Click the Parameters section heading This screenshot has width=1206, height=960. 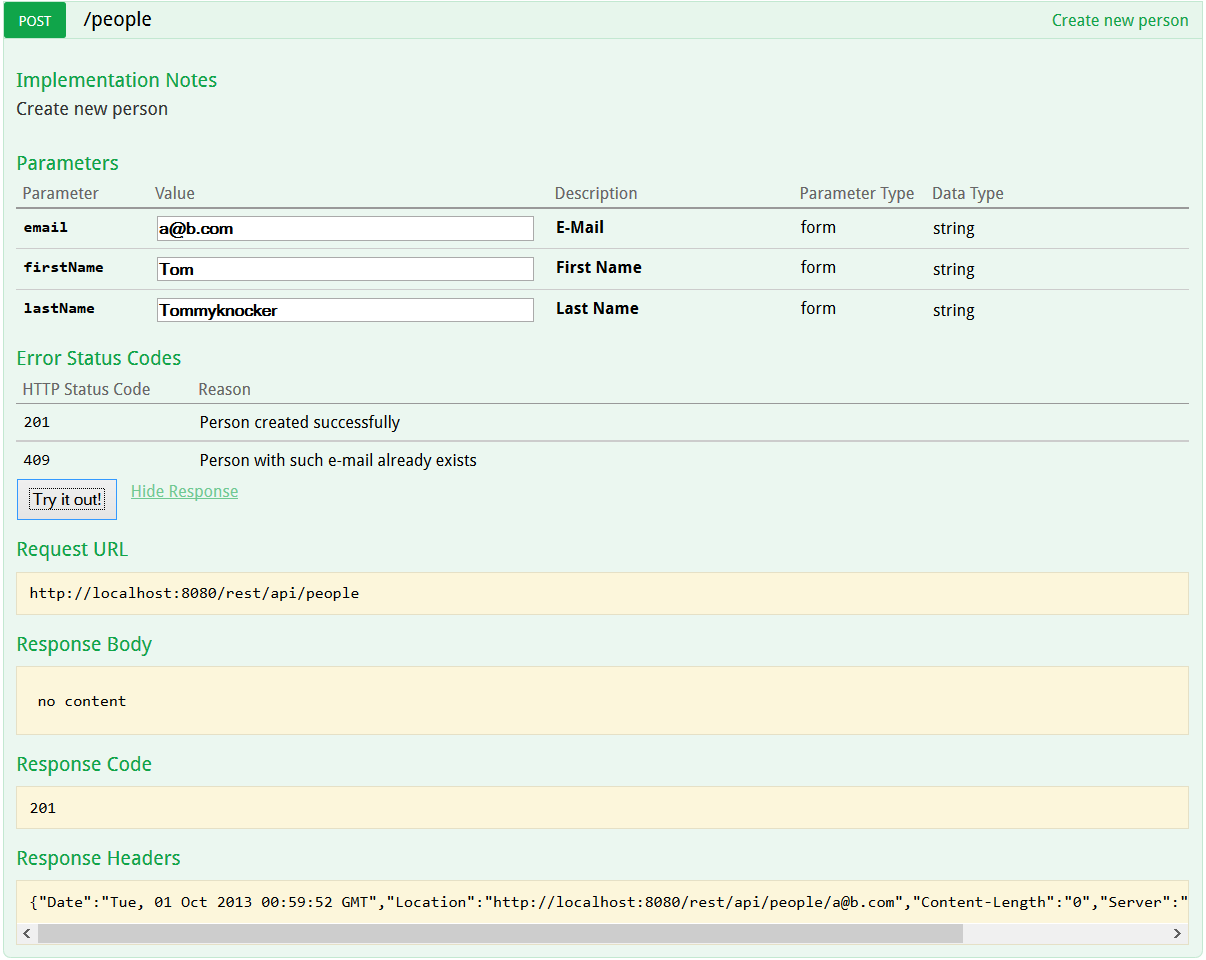click(x=67, y=162)
